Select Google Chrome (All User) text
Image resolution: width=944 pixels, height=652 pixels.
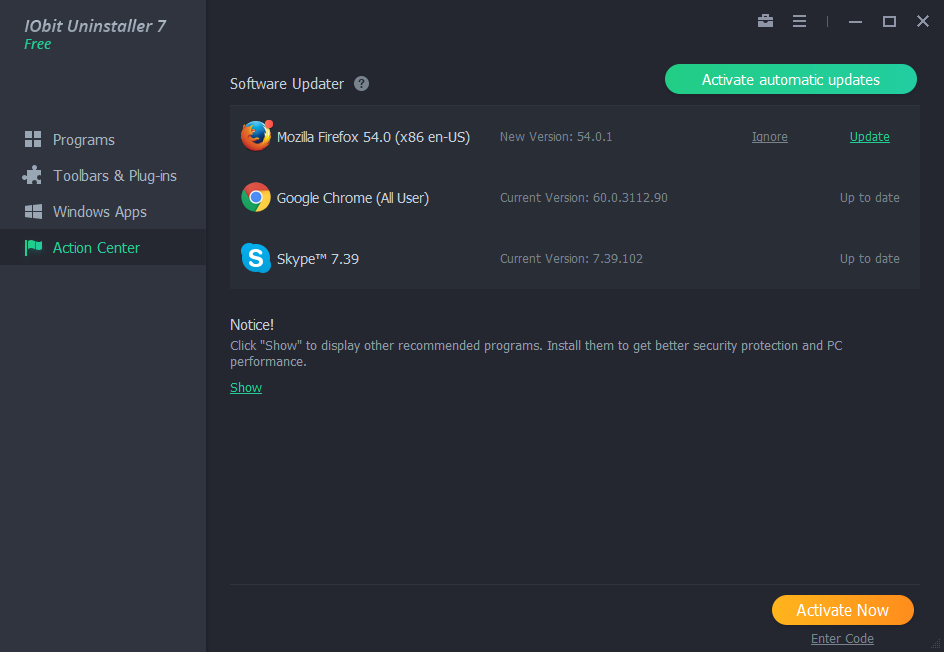(353, 197)
